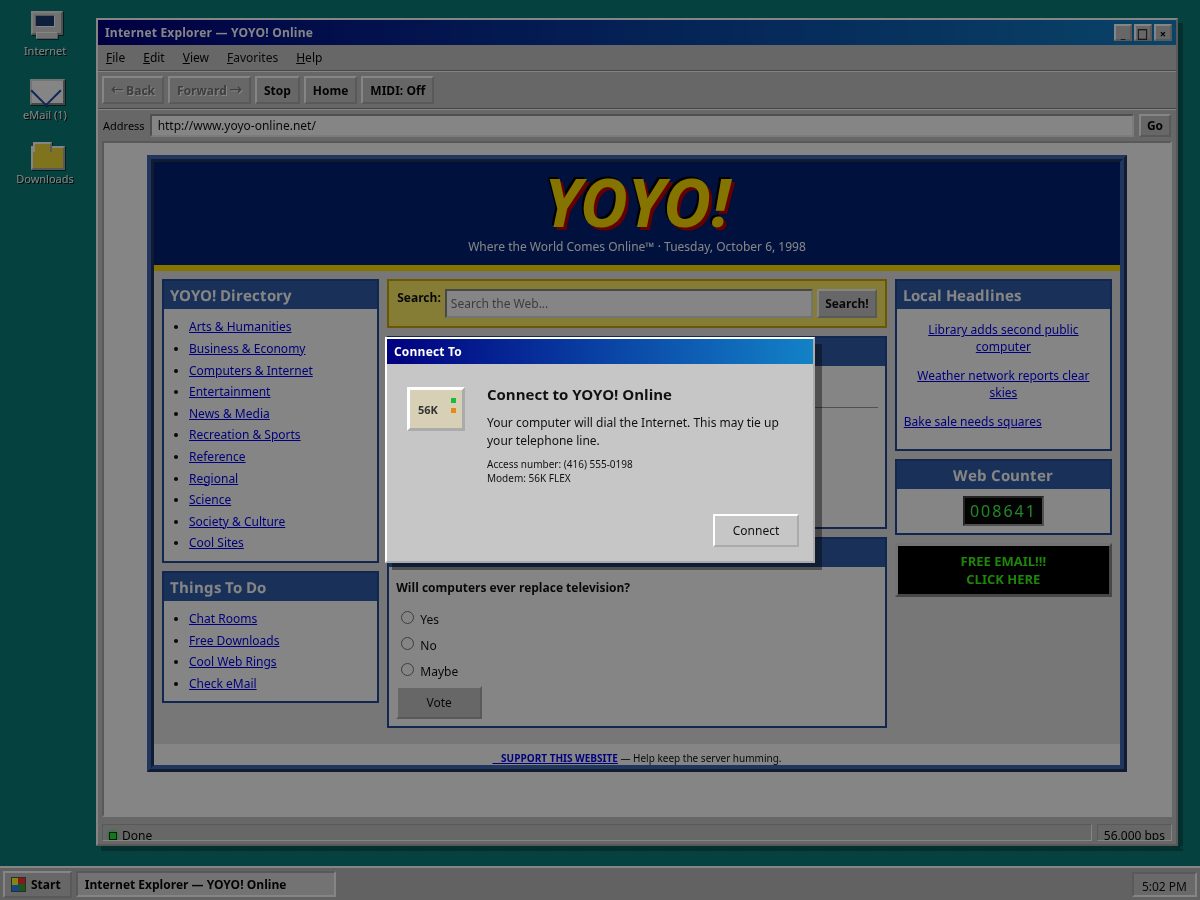
Task: Open the Help menu
Action: click(x=309, y=58)
